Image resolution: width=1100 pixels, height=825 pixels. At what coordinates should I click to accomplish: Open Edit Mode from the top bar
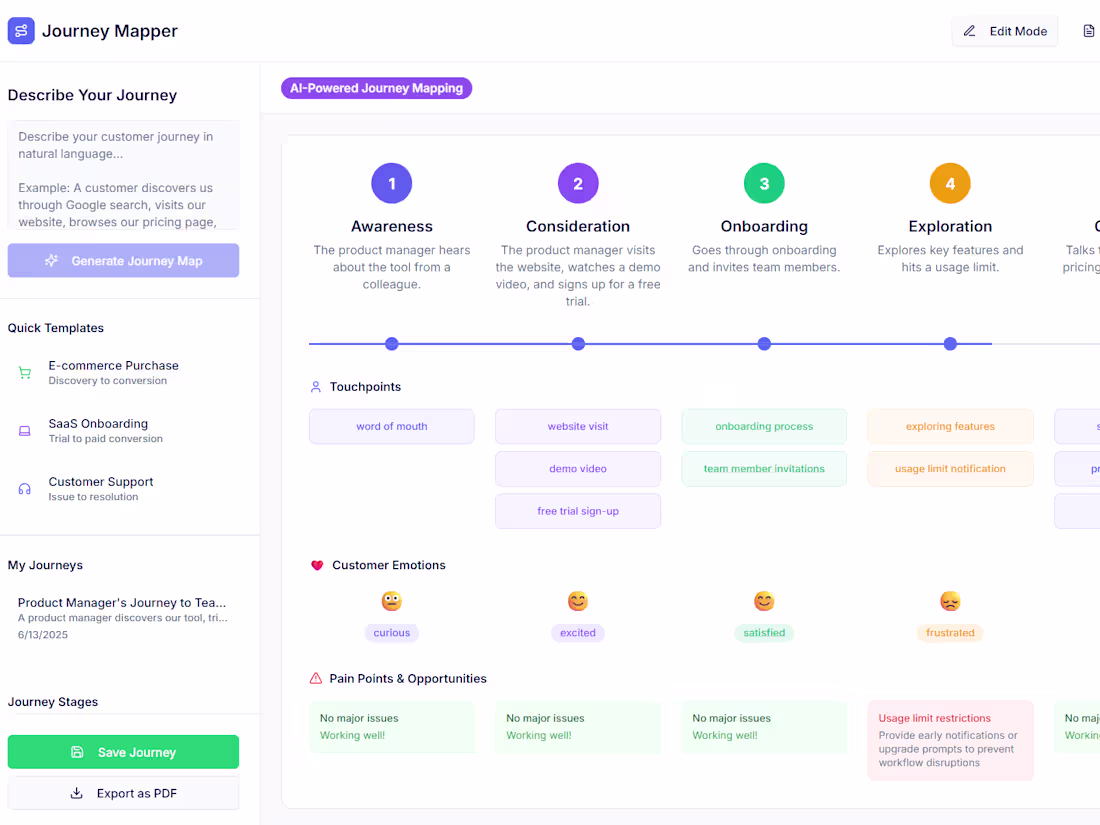click(1004, 31)
